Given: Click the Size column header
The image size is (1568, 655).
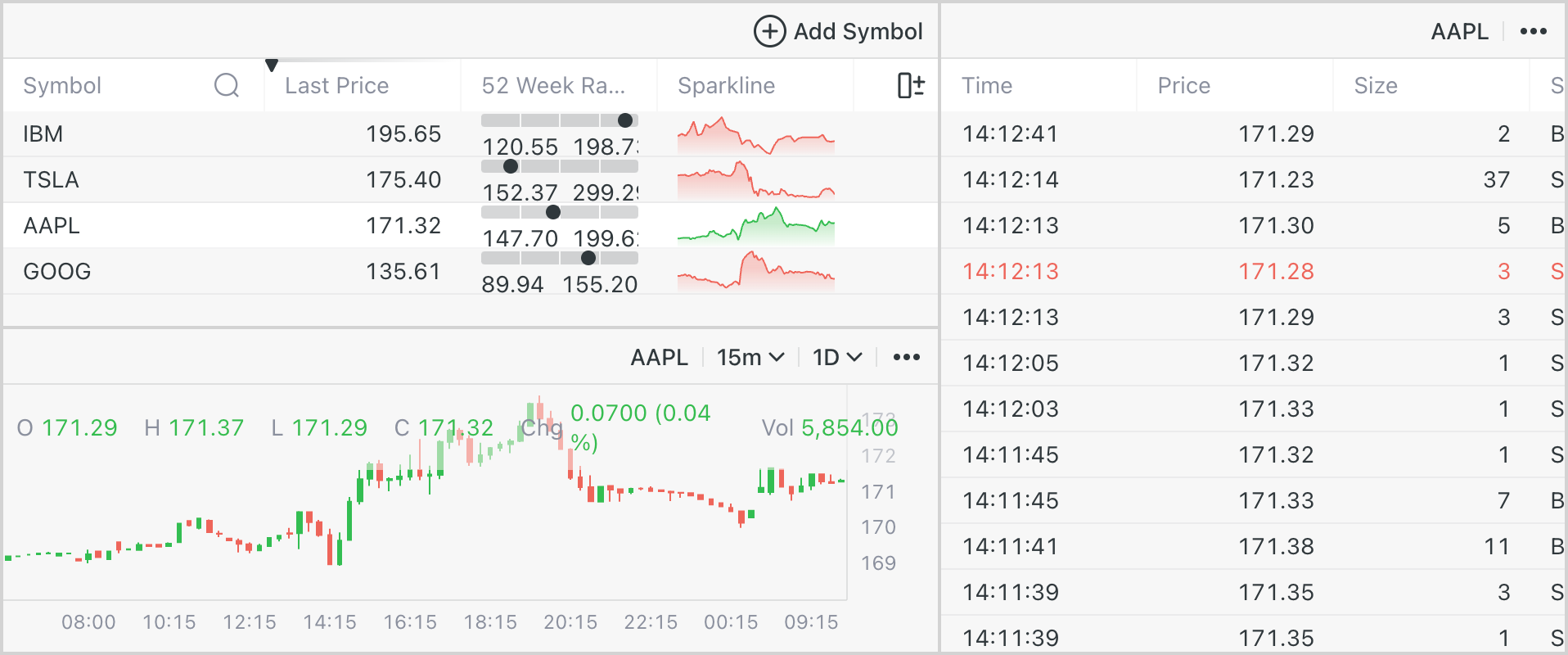Looking at the screenshot, I should pos(1376,85).
